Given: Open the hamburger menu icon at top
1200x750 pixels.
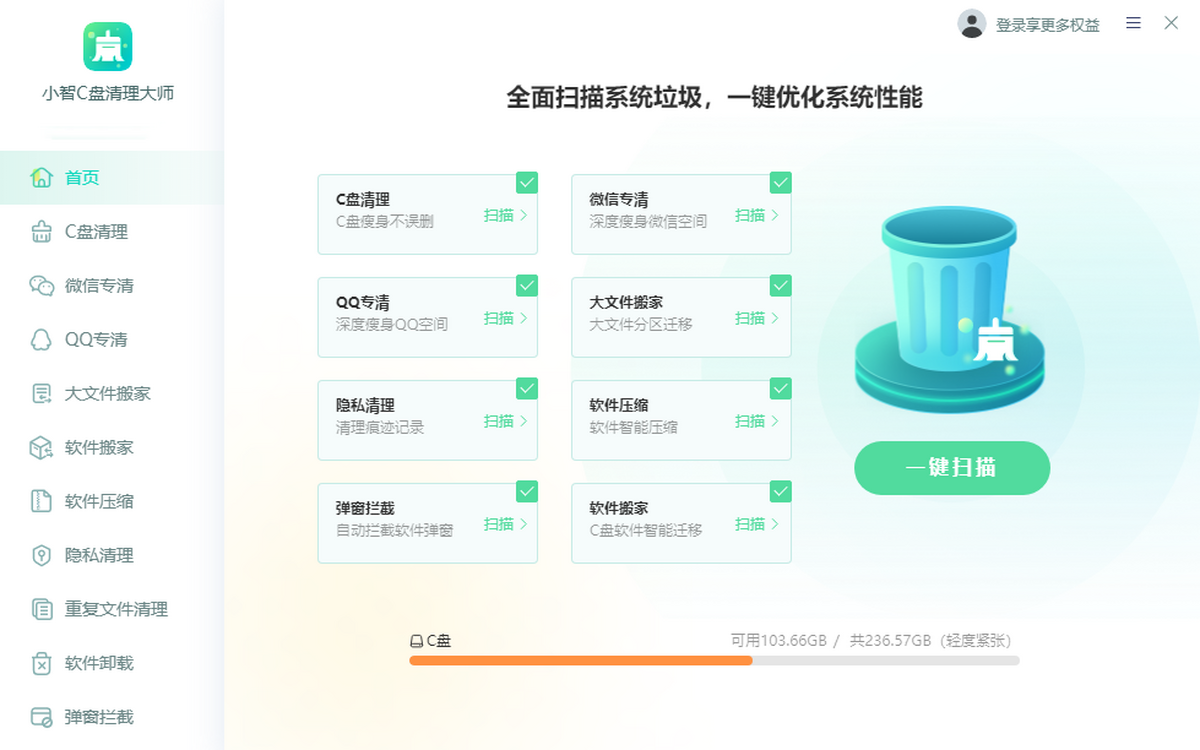Looking at the screenshot, I should [x=1133, y=23].
